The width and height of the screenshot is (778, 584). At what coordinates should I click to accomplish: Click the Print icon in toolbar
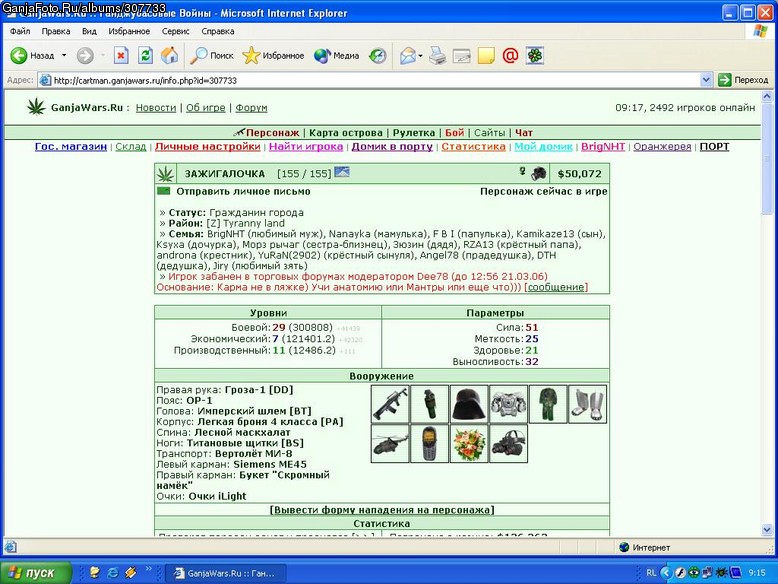coord(437,55)
